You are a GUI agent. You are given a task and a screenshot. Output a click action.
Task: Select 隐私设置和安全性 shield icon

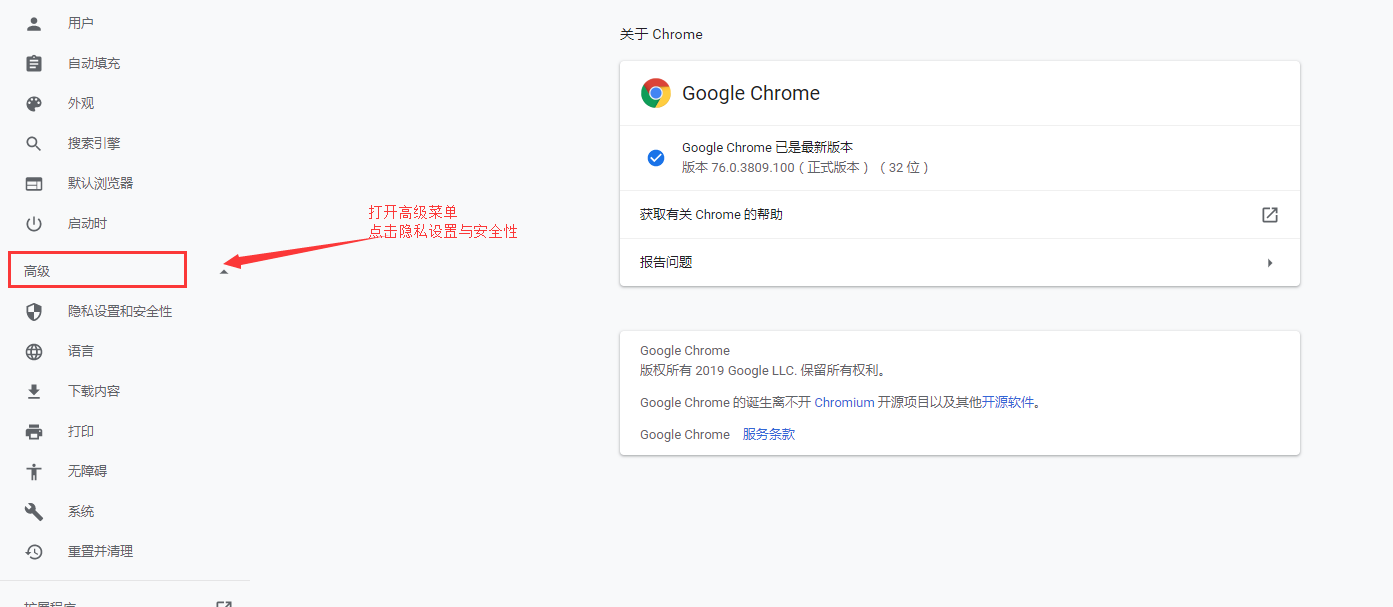click(x=34, y=311)
